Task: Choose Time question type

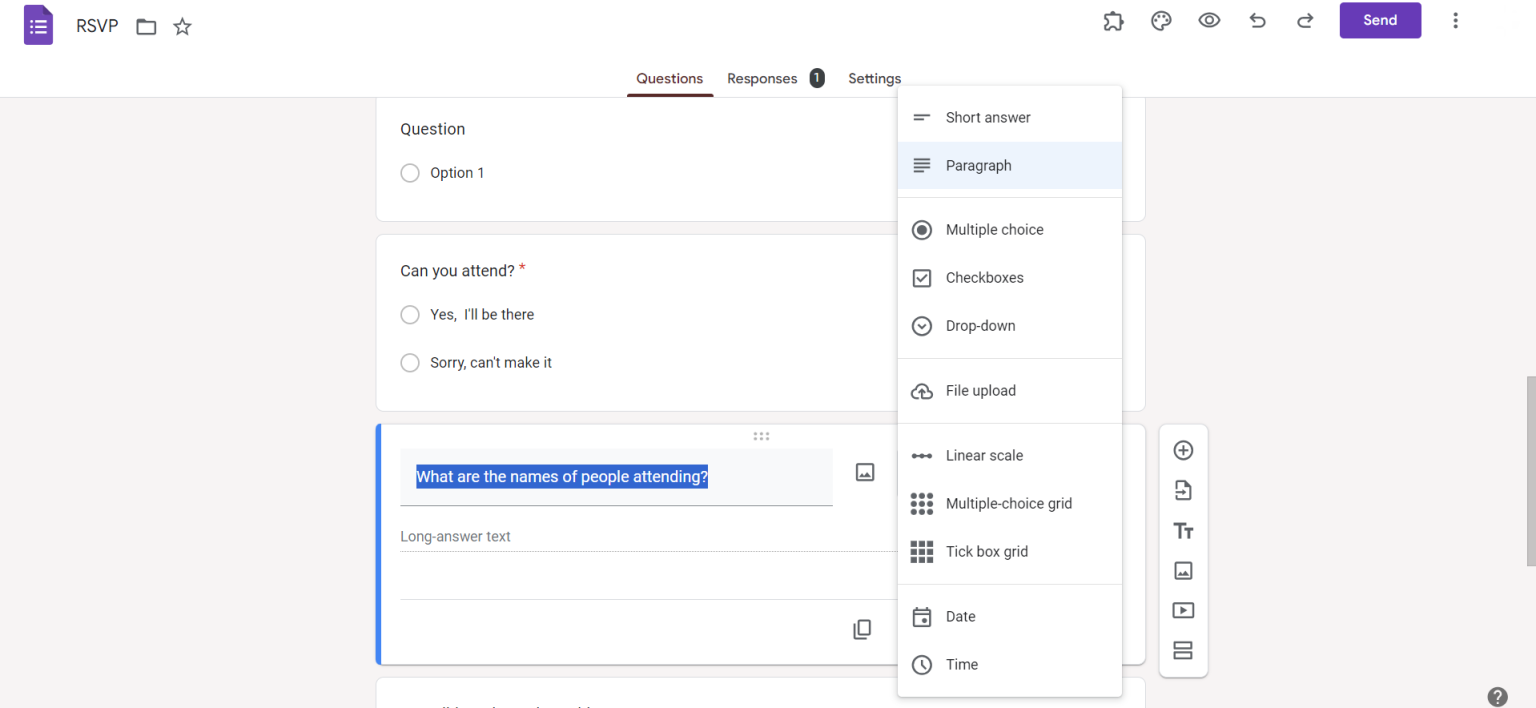Action: coord(1010,665)
